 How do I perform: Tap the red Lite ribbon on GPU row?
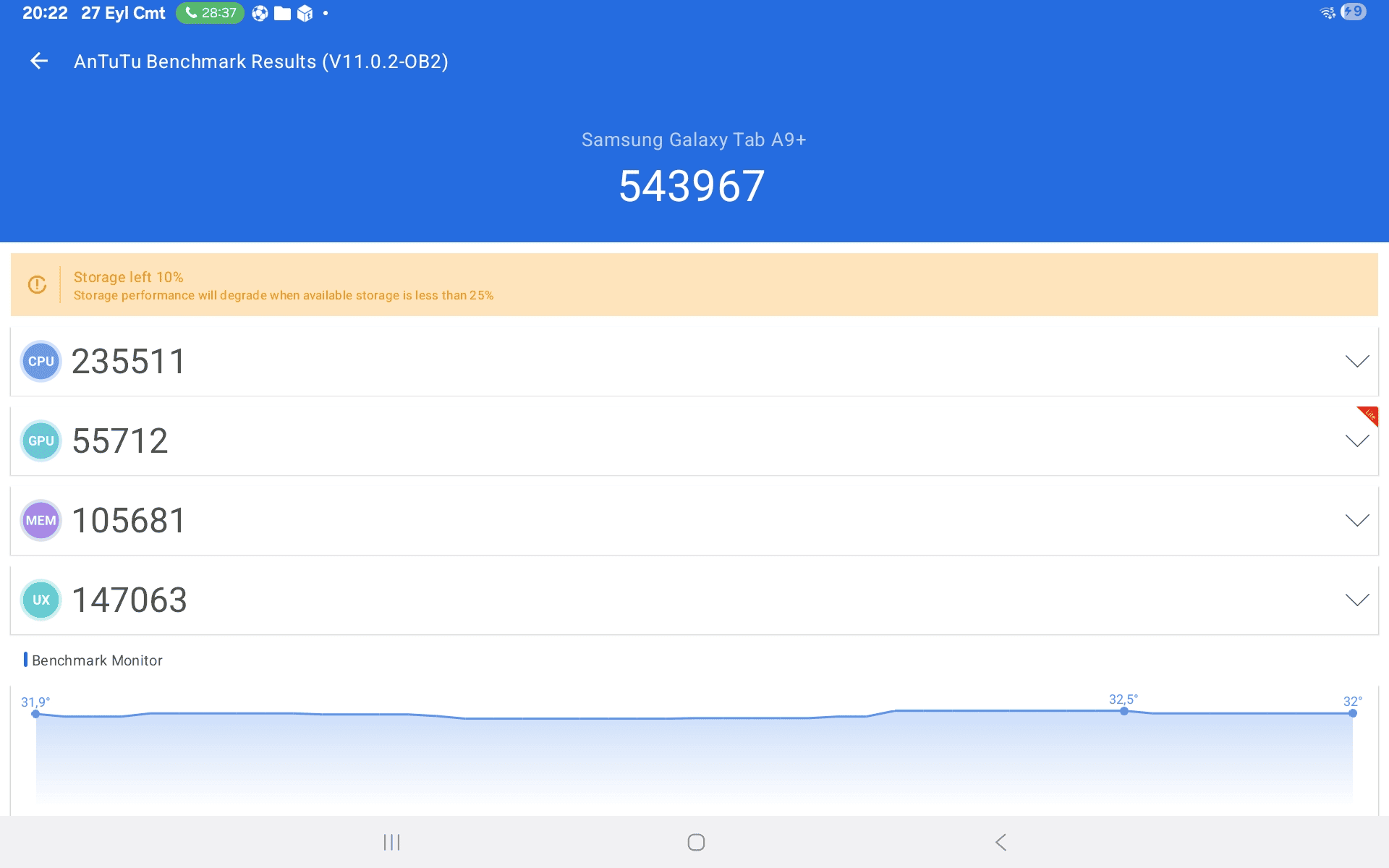[x=1369, y=416]
